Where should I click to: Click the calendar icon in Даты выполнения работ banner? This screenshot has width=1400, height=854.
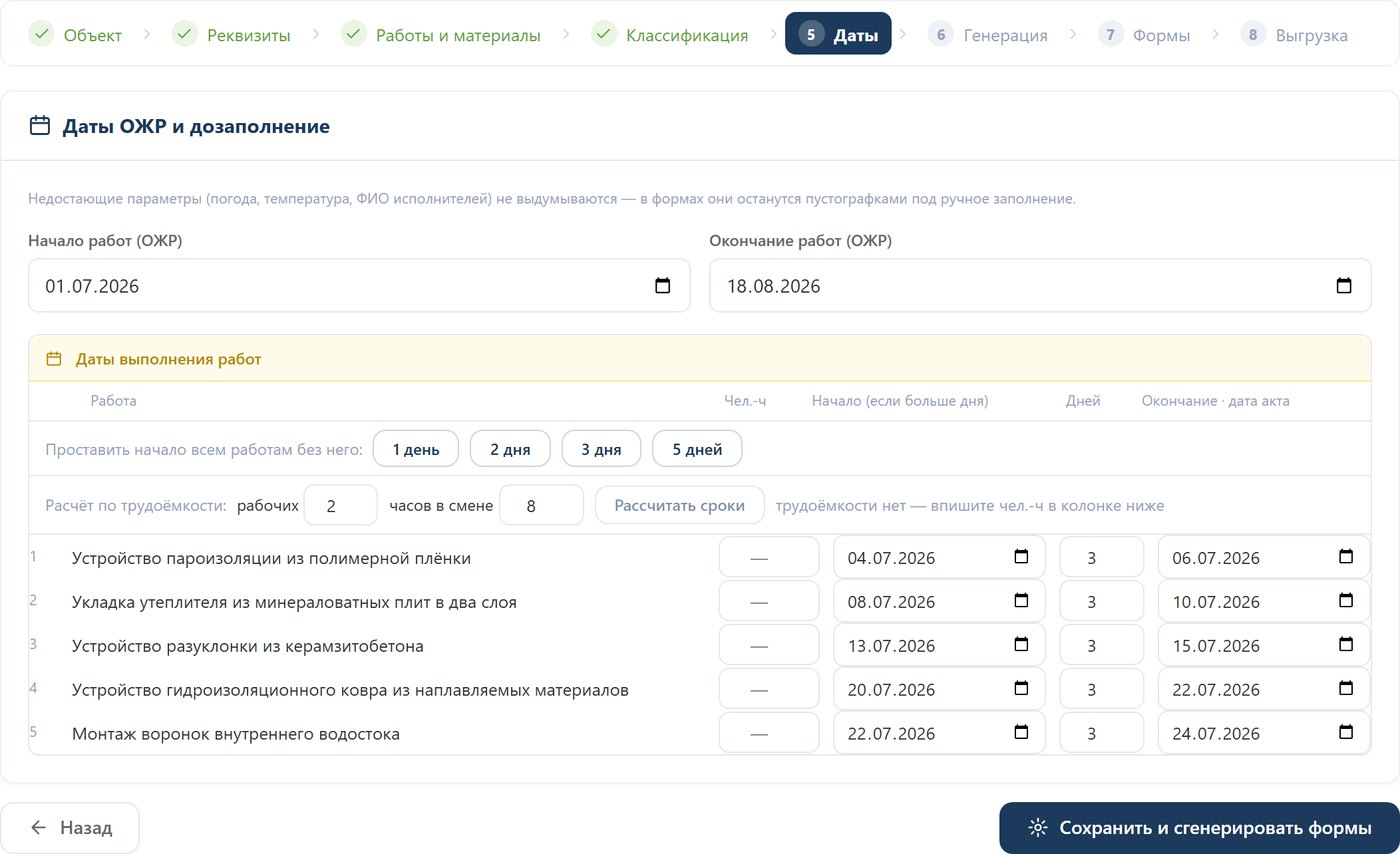(x=54, y=359)
